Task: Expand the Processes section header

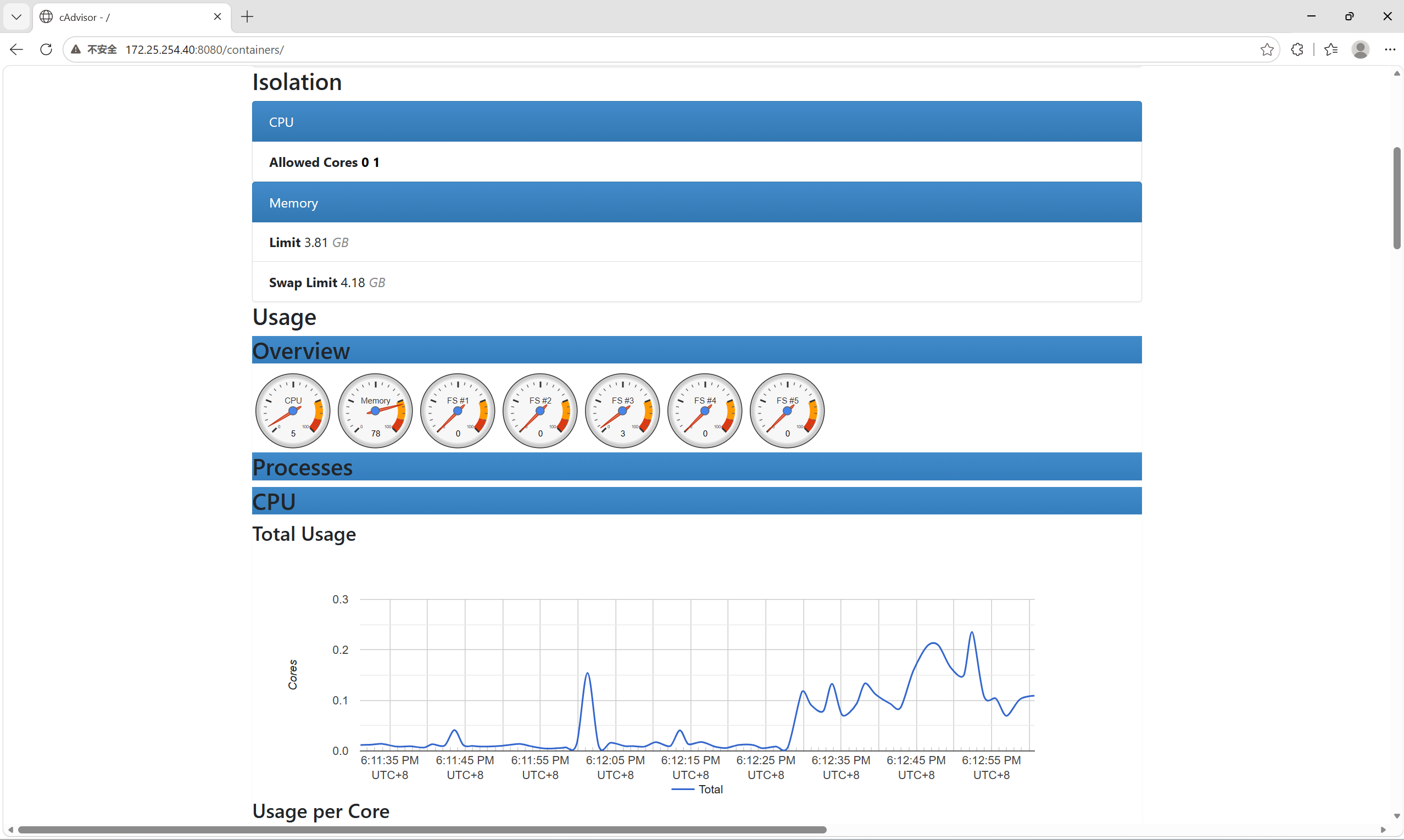Action: (697, 467)
